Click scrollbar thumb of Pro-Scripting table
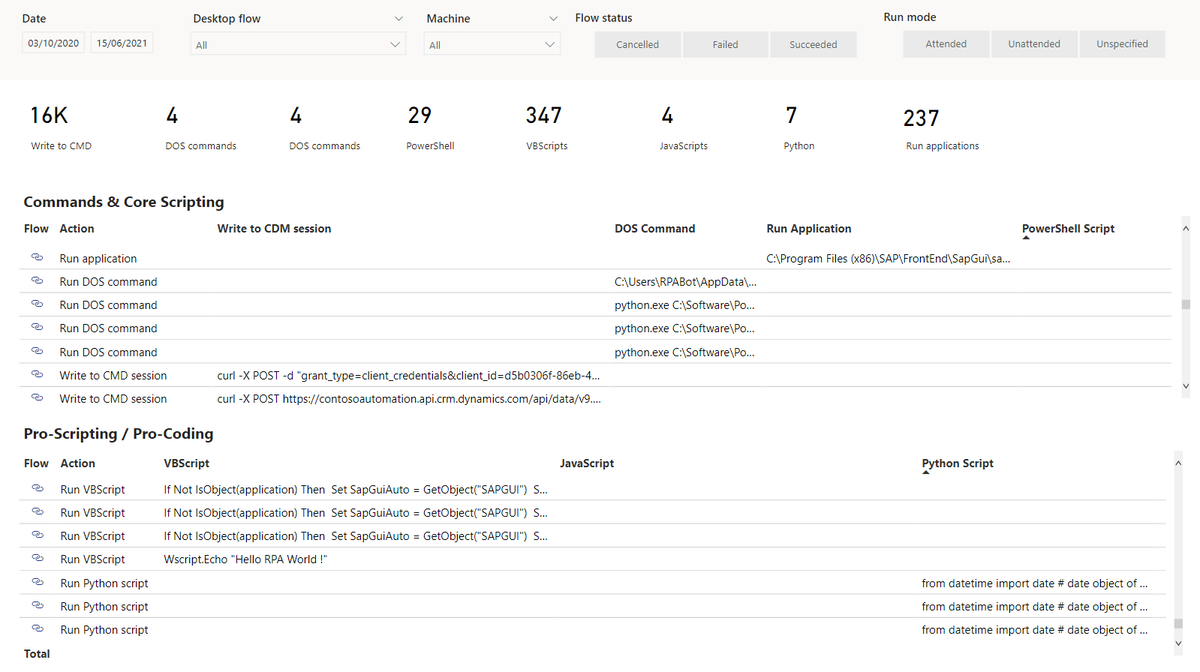The image size is (1200, 672). pos(1177,623)
